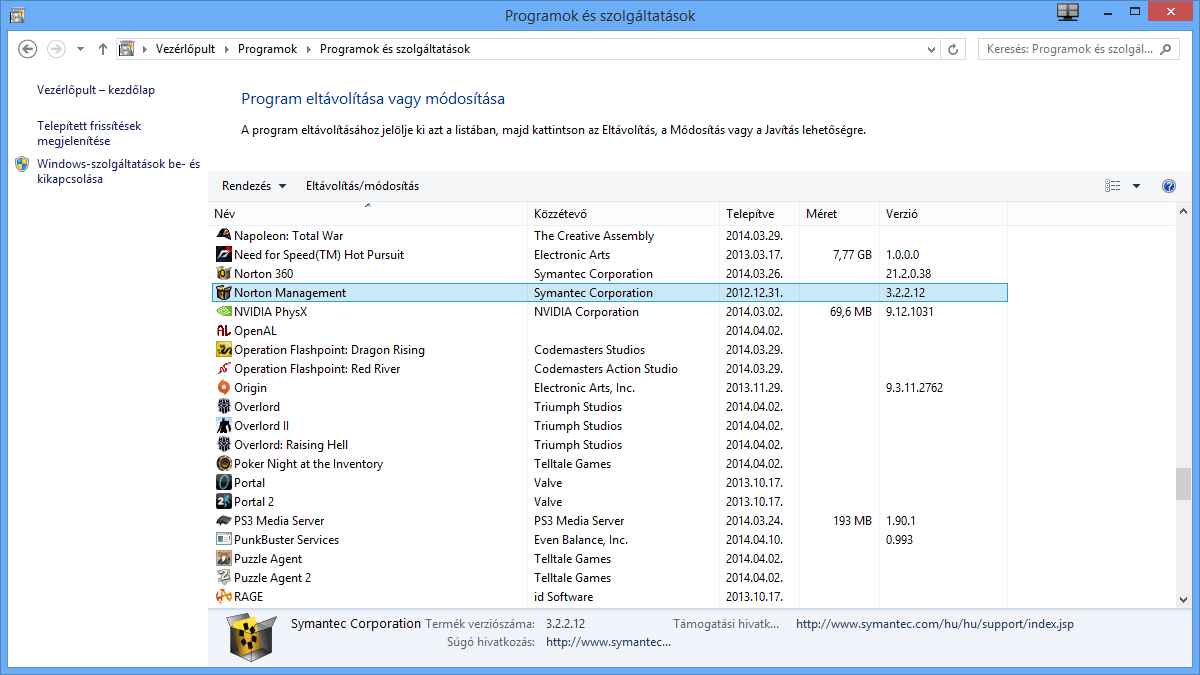The width and height of the screenshot is (1200, 675).
Task: Click the search magnifier icon
Action: click(x=1167, y=49)
